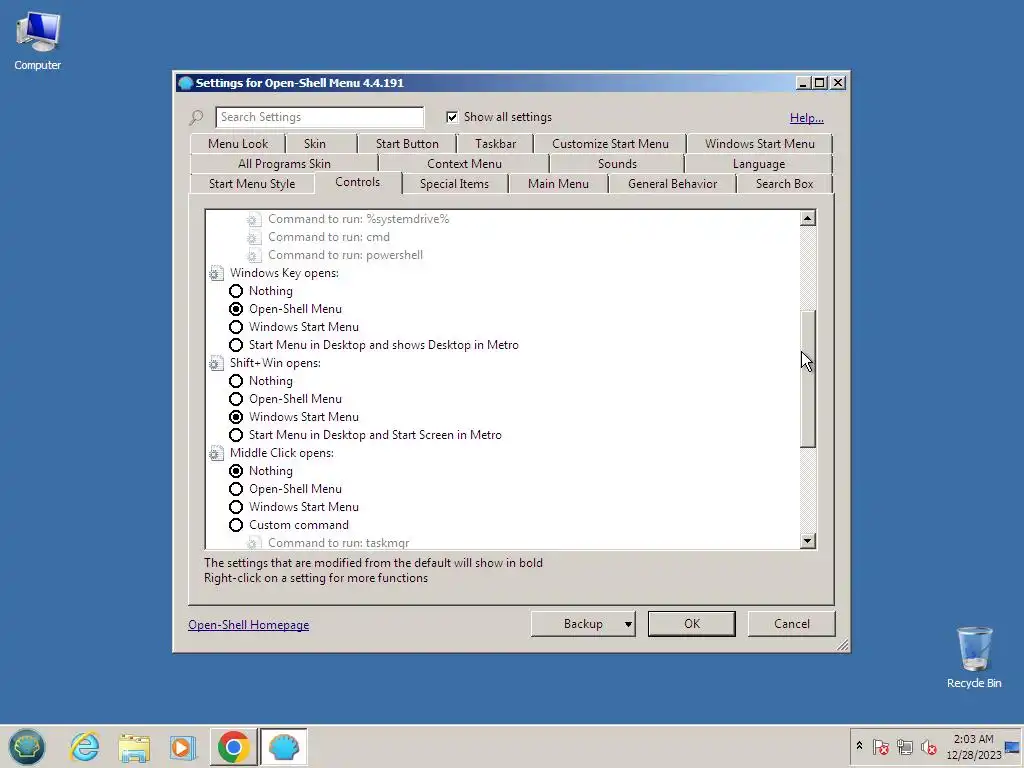Click the Search Settings input field
The width and height of the screenshot is (1024, 768).
coord(319,117)
